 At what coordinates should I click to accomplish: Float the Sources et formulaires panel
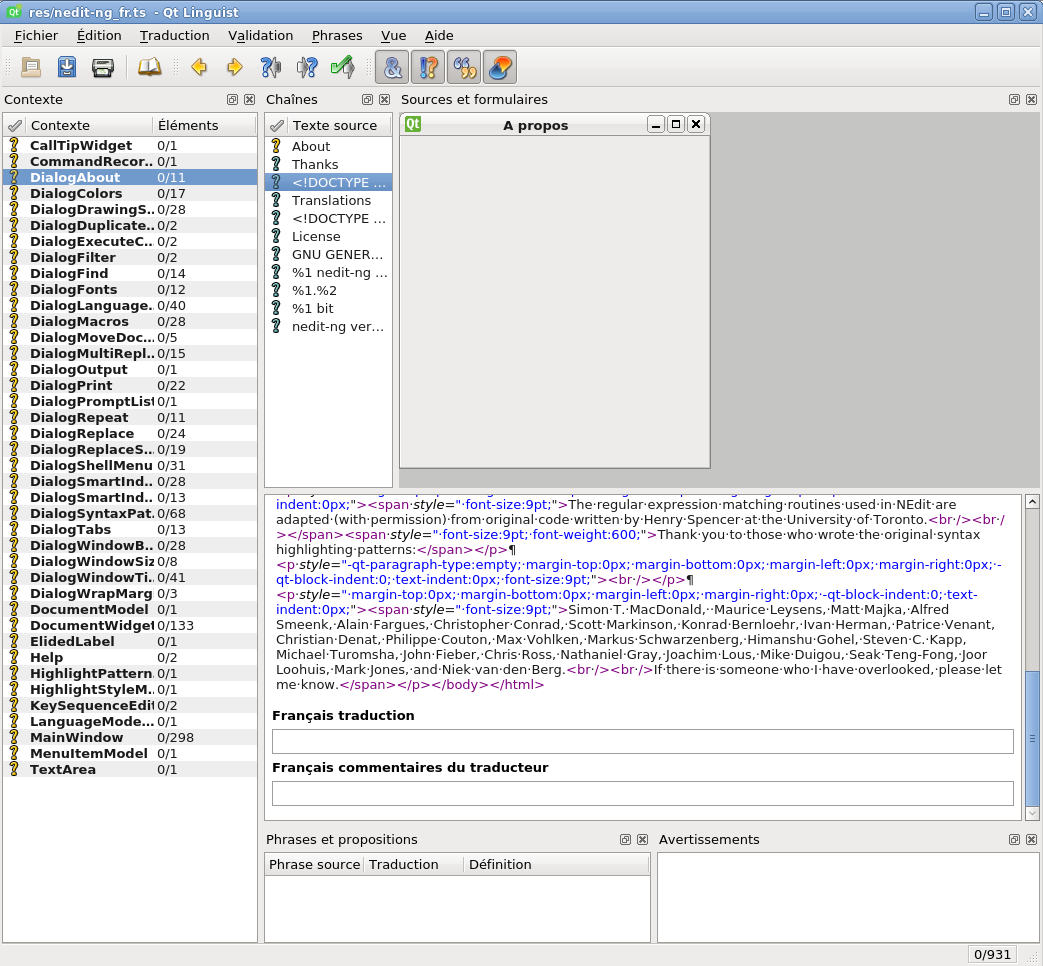pos(1014,100)
